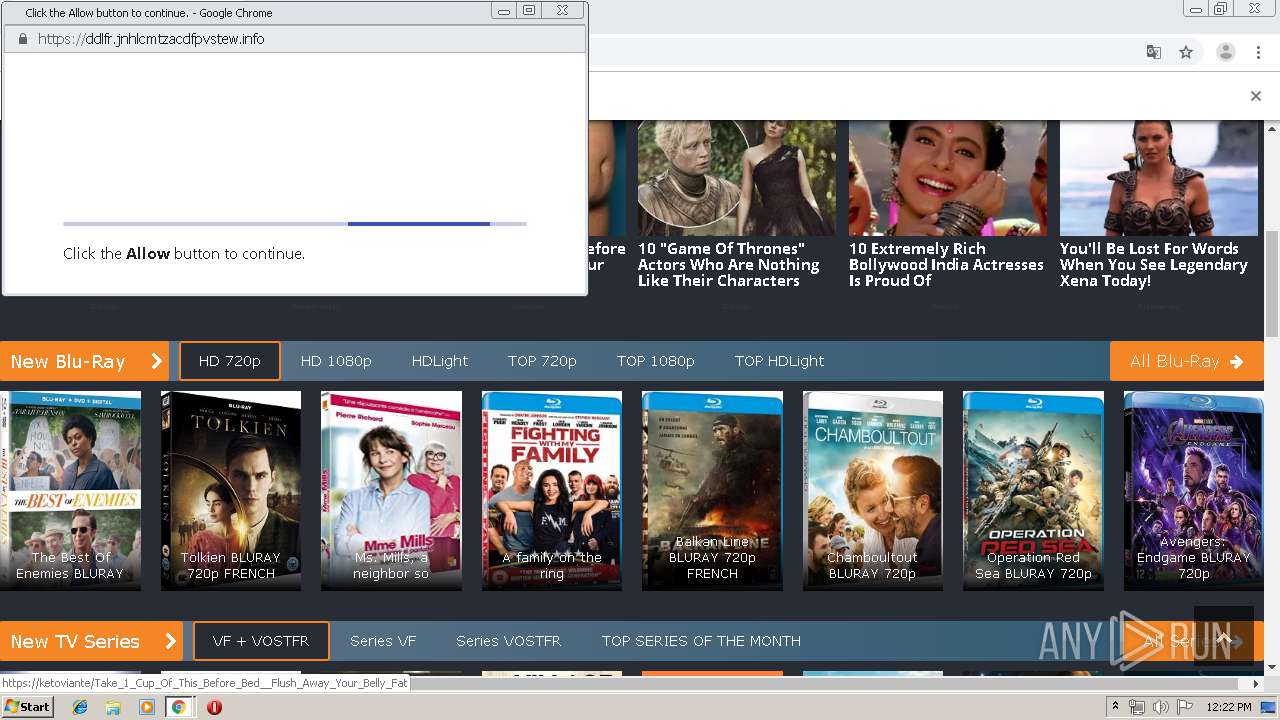Click the chevron next to New TV Series
1280x720 pixels.
[170, 641]
